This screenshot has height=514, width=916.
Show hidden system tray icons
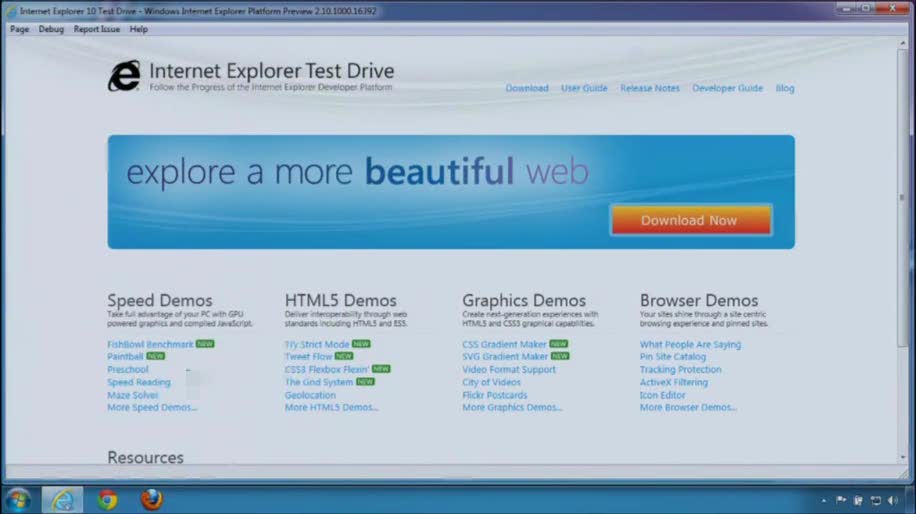[x=824, y=501]
